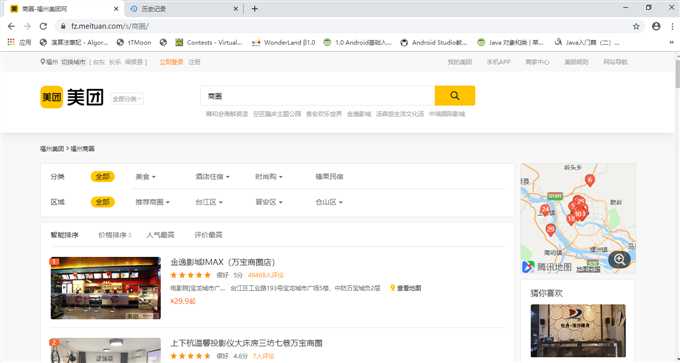
Task: Click the 注册 register link
Action: click(x=194, y=62)
